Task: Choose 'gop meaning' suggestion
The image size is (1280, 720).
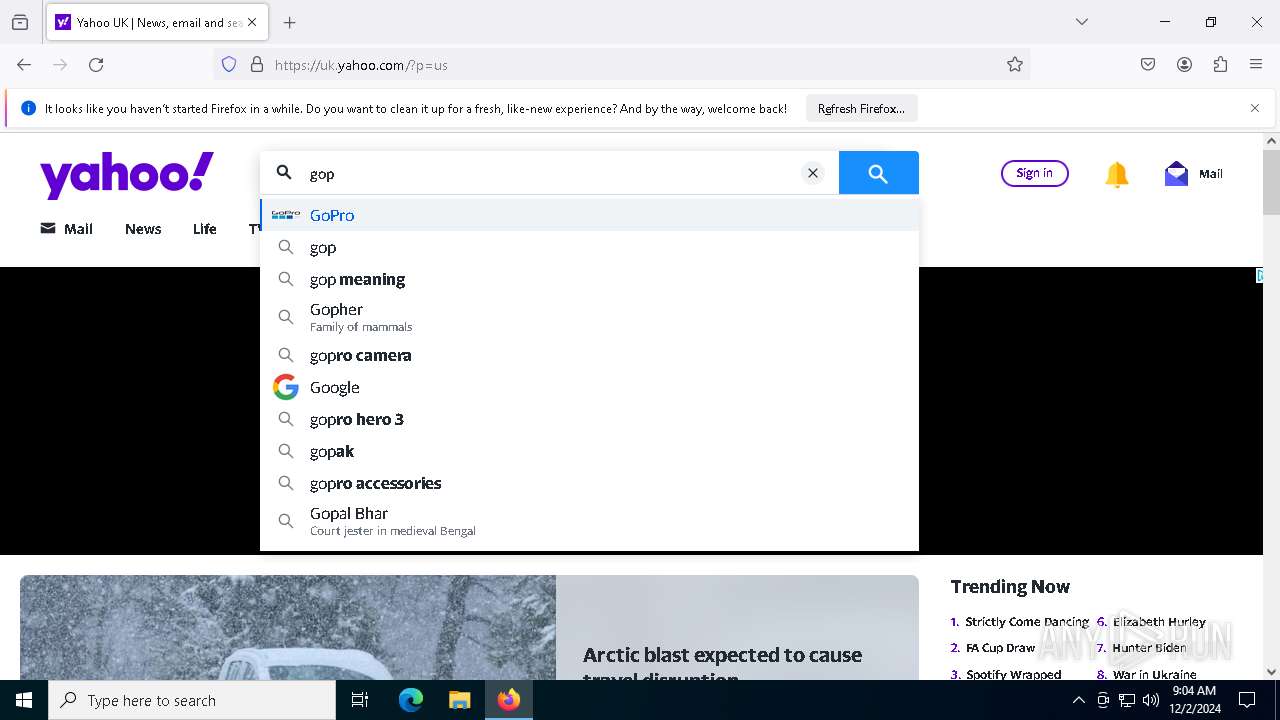Action: pos(589,279)
